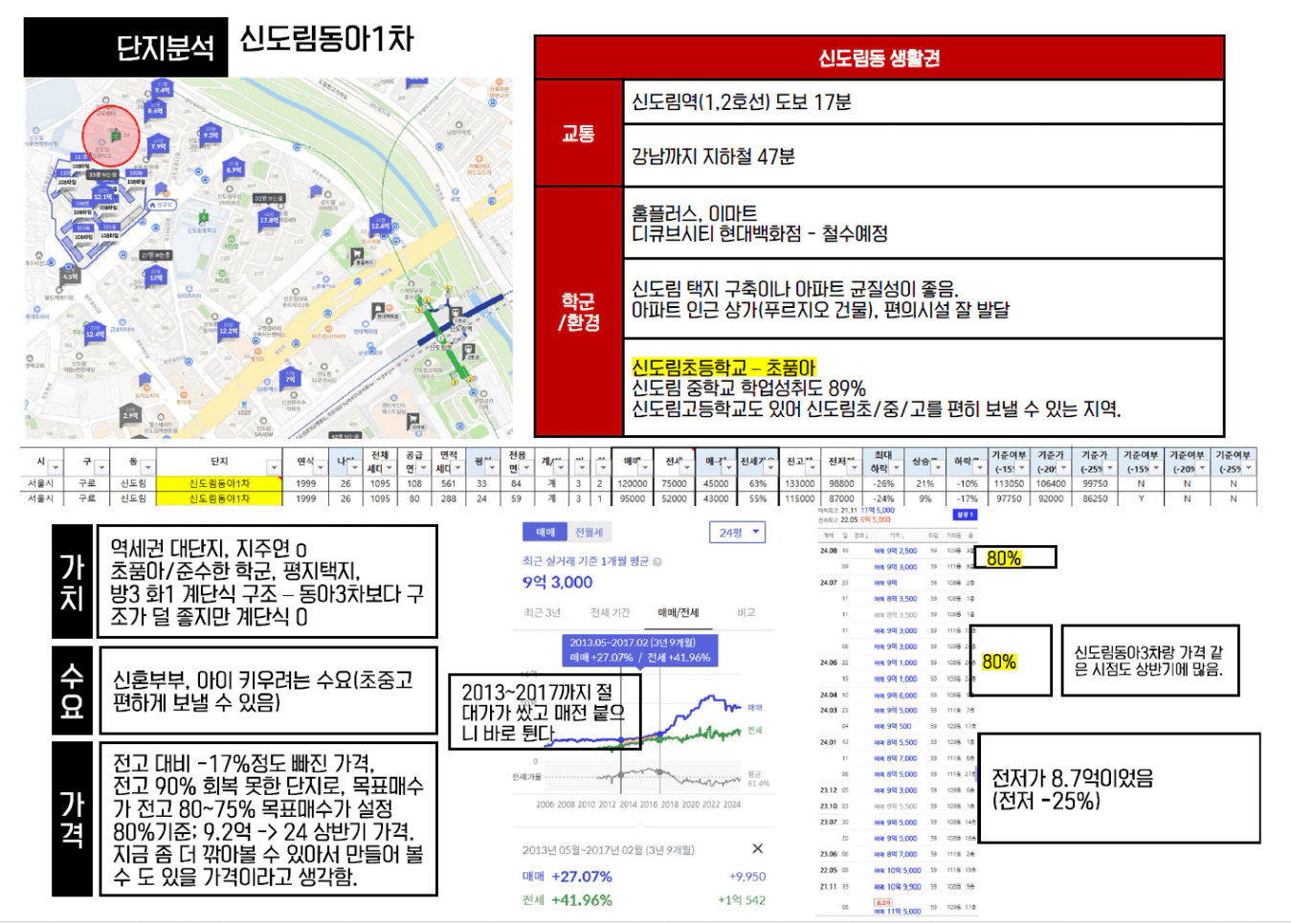Click the green flag inside the red circle
Viewport: 1291px width, 924px height.
point(116,136)
